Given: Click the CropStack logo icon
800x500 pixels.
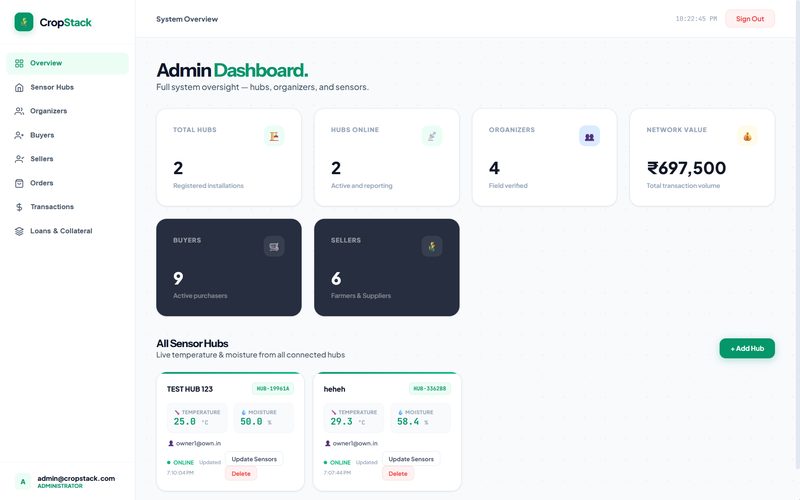Looking at the screenshot, I should [x=23, y=22].
